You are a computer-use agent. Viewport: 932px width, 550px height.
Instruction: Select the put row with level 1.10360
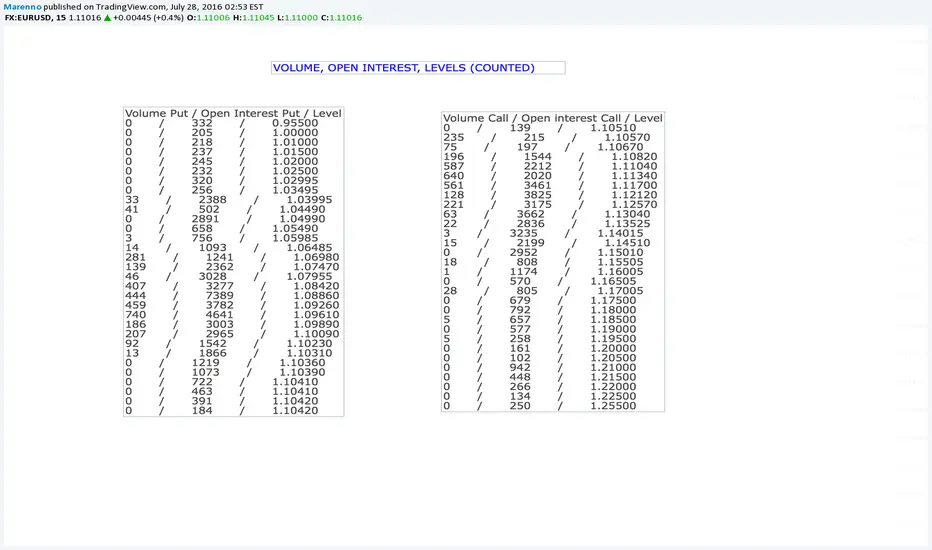coord(225,363)
